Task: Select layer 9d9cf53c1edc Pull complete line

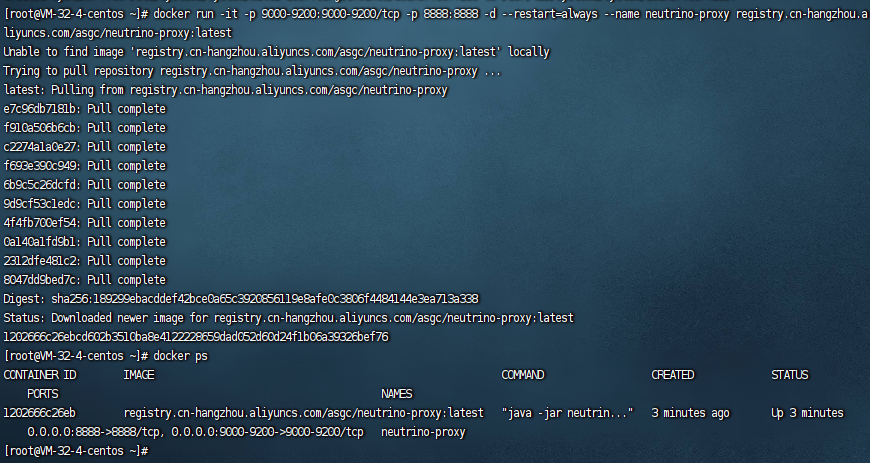Action: [84, 204]
